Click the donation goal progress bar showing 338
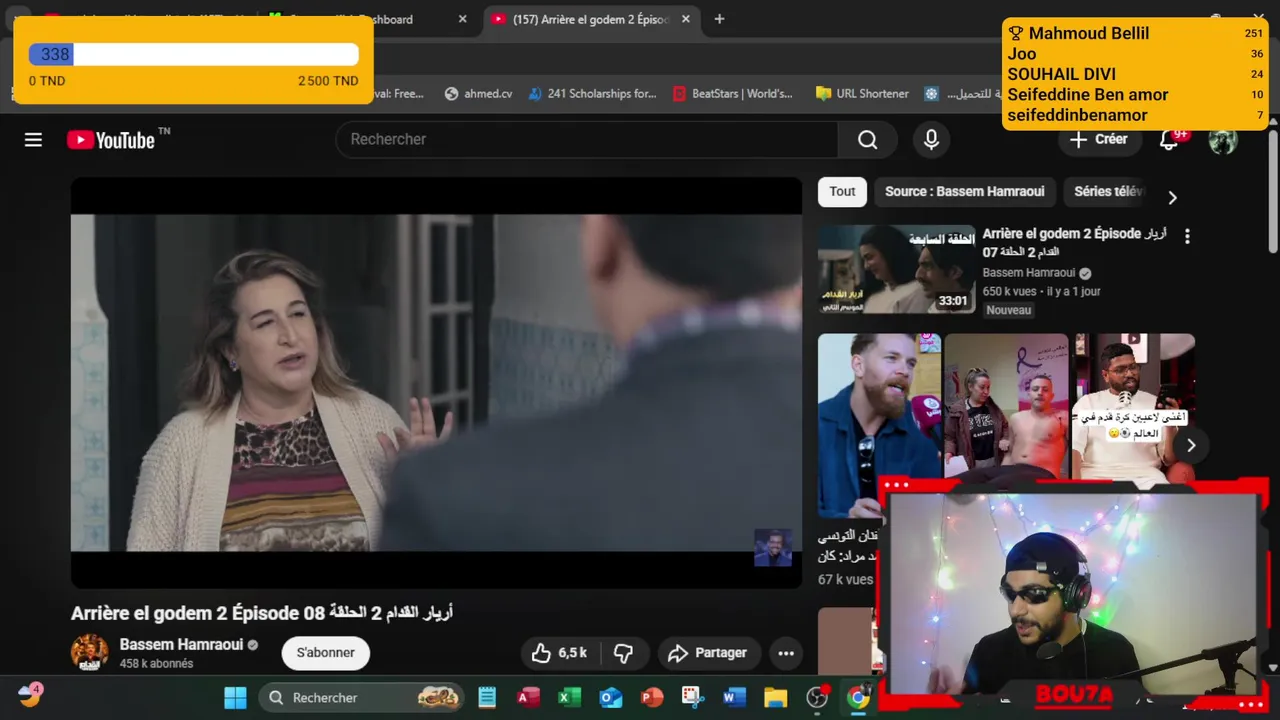Image resolution: width=1280 pixels, height=720 pixels. pos(193,55)
